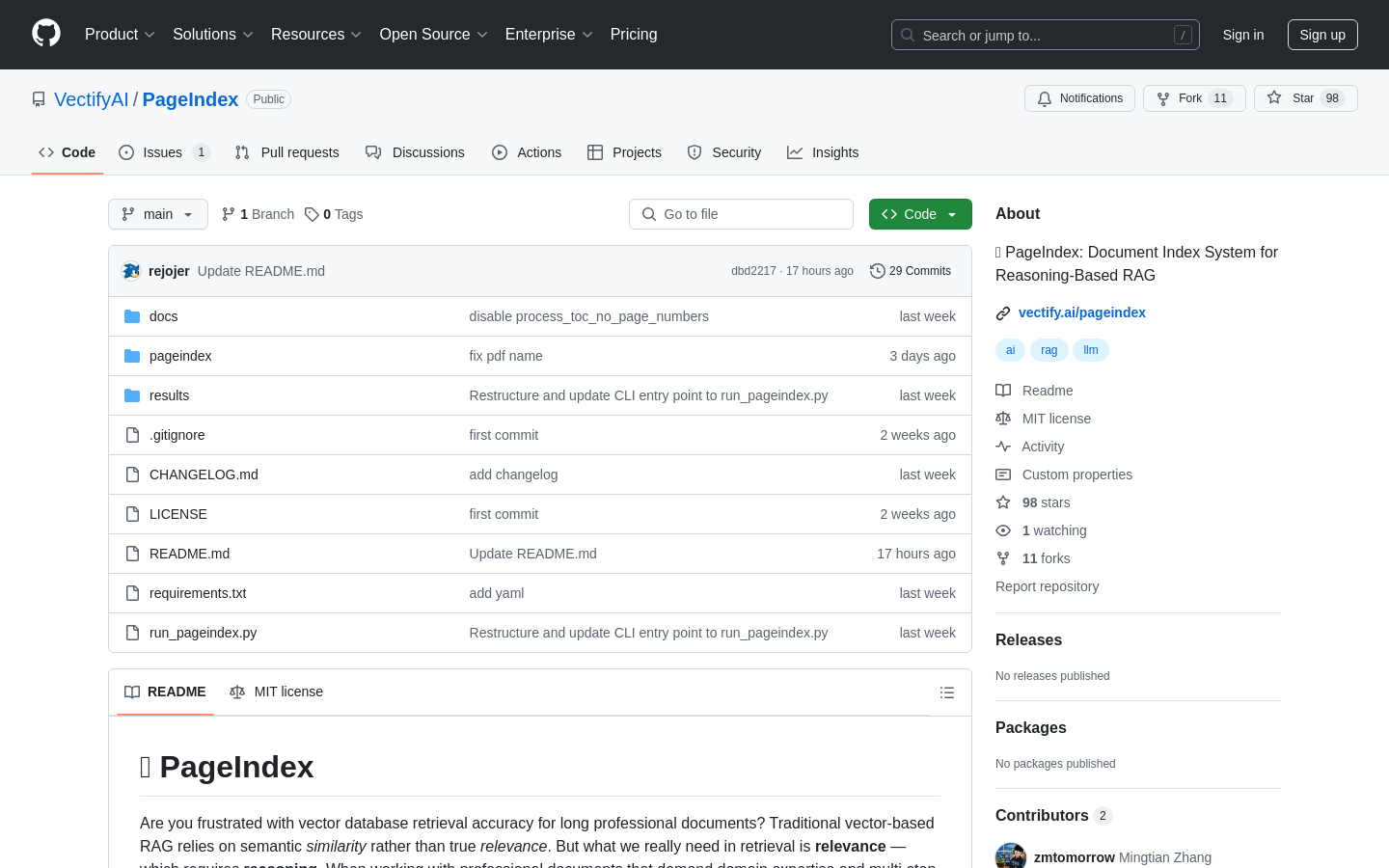Click the requirements.txt file icon
The width and height of the screenshot is (1389, 868).
point(132,593)
